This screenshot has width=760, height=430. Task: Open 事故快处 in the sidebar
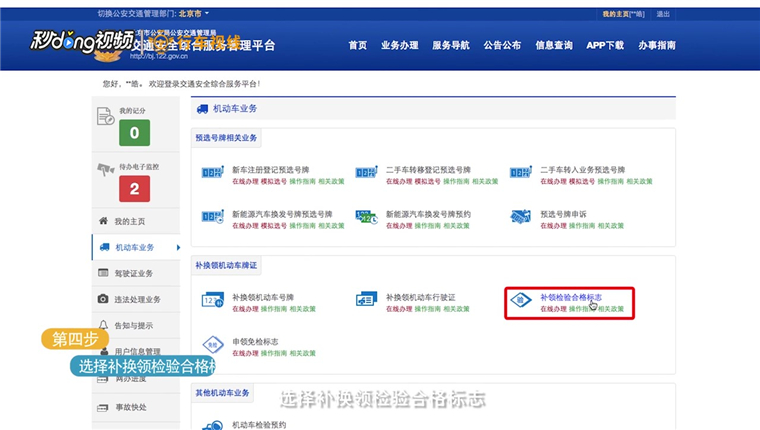(131, 407)
